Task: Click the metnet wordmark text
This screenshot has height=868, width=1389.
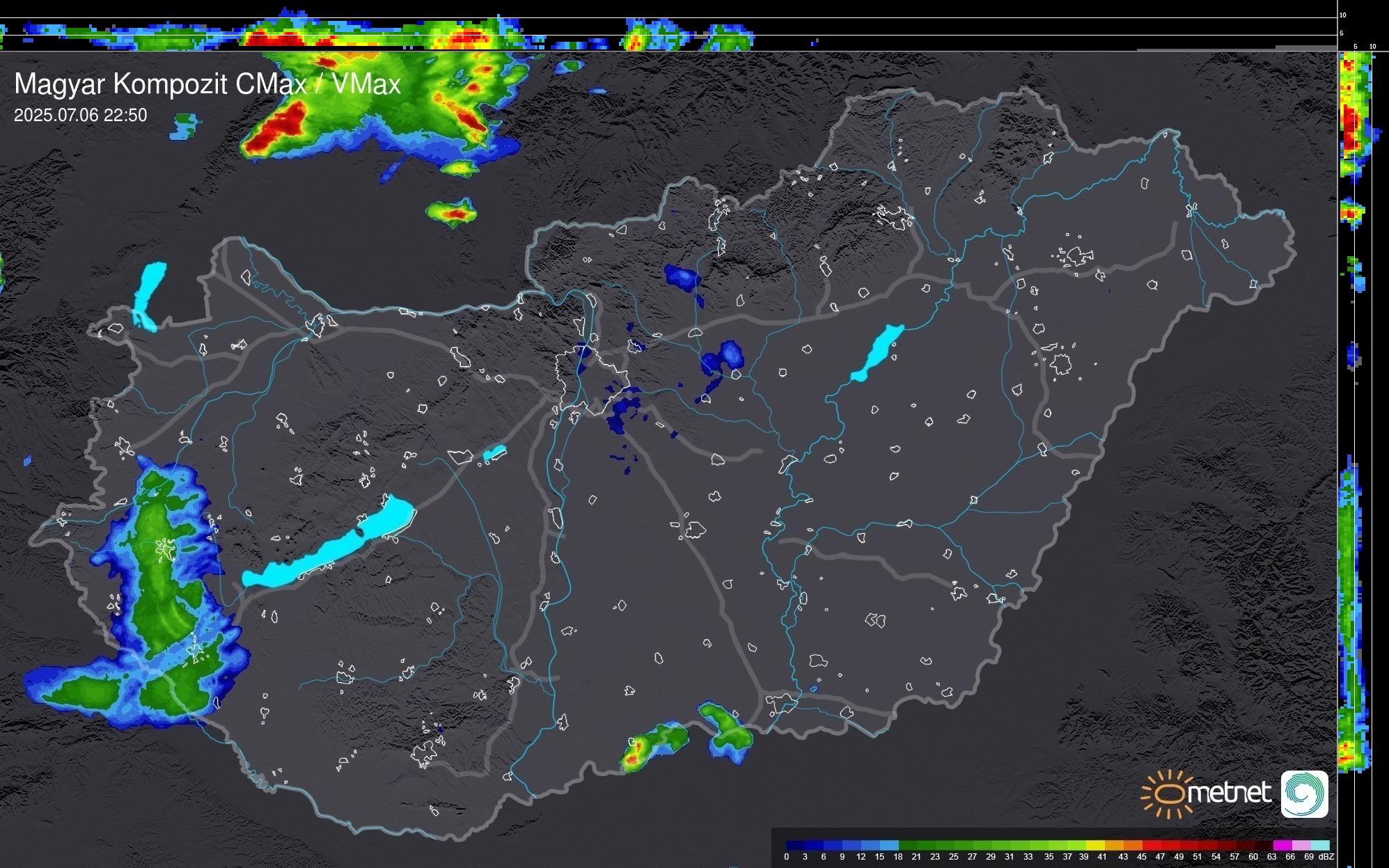Action: 1229,793
